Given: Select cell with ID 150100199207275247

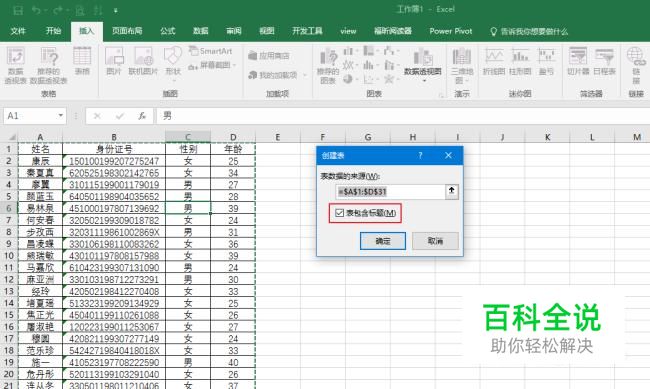Looking at the screenshot, I should 114,161.
